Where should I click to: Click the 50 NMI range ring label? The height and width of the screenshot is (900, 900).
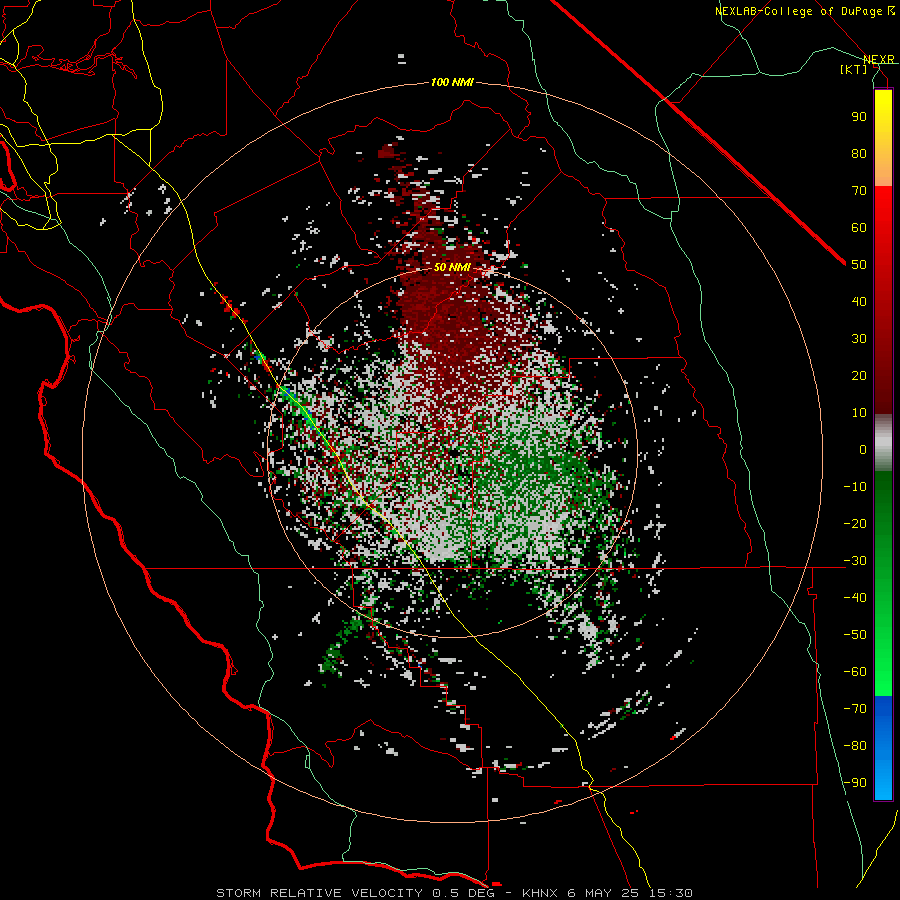[452, 267]
